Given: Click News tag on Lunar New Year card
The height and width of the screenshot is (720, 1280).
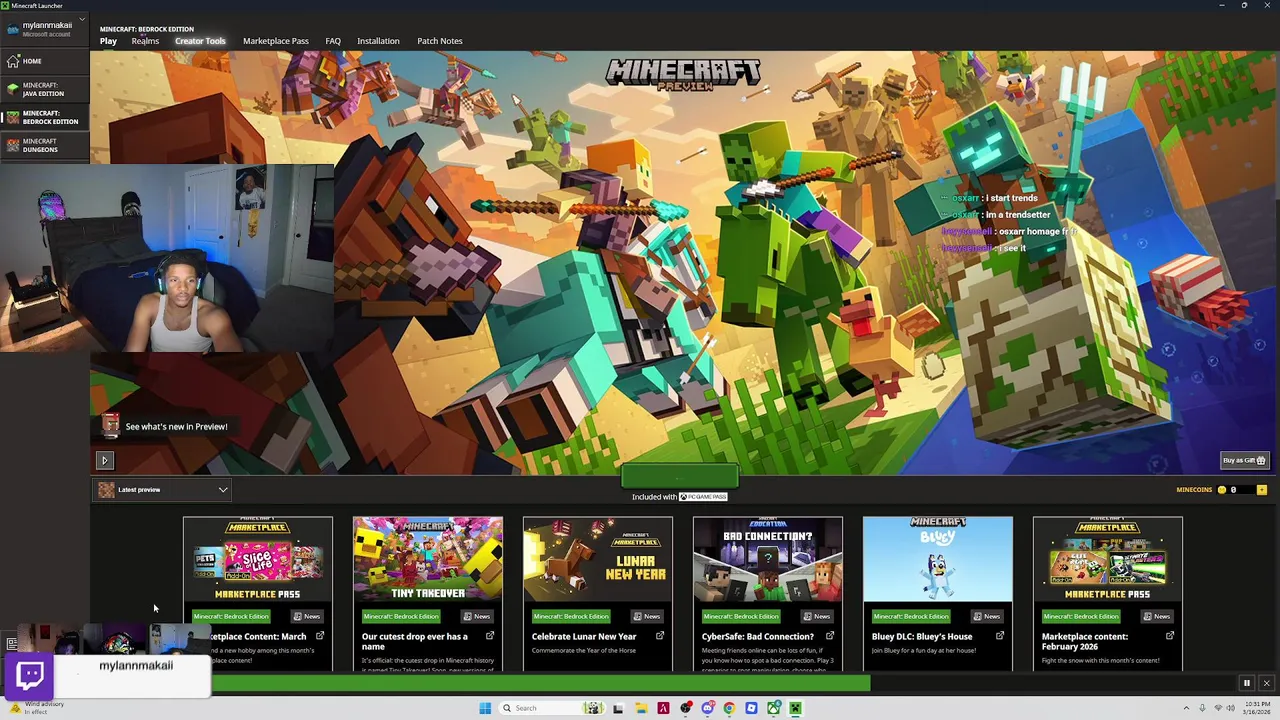Looking at the screenshot, I should (x=646, y=616).
